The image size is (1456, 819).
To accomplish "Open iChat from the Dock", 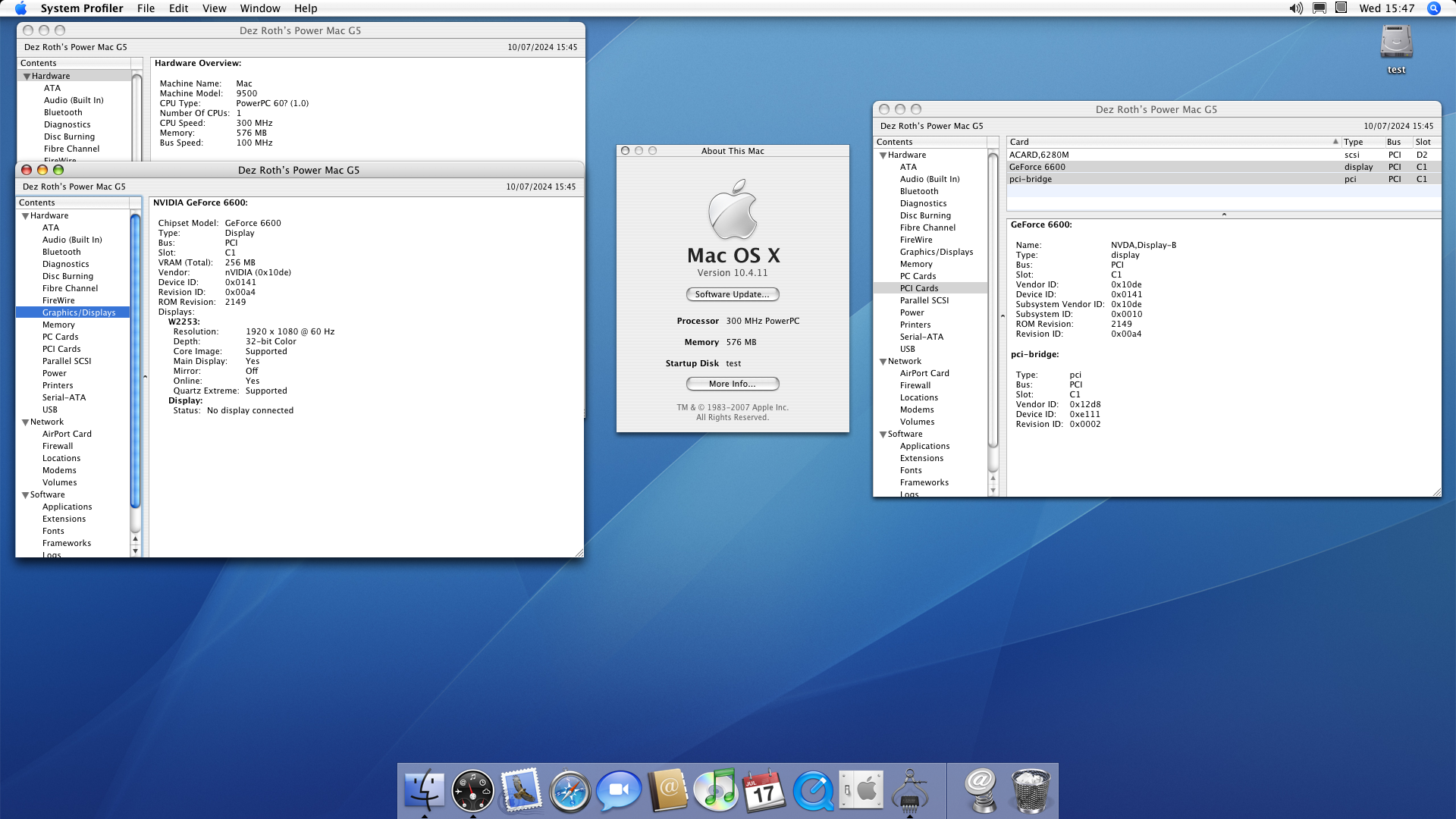I will 618,790.
